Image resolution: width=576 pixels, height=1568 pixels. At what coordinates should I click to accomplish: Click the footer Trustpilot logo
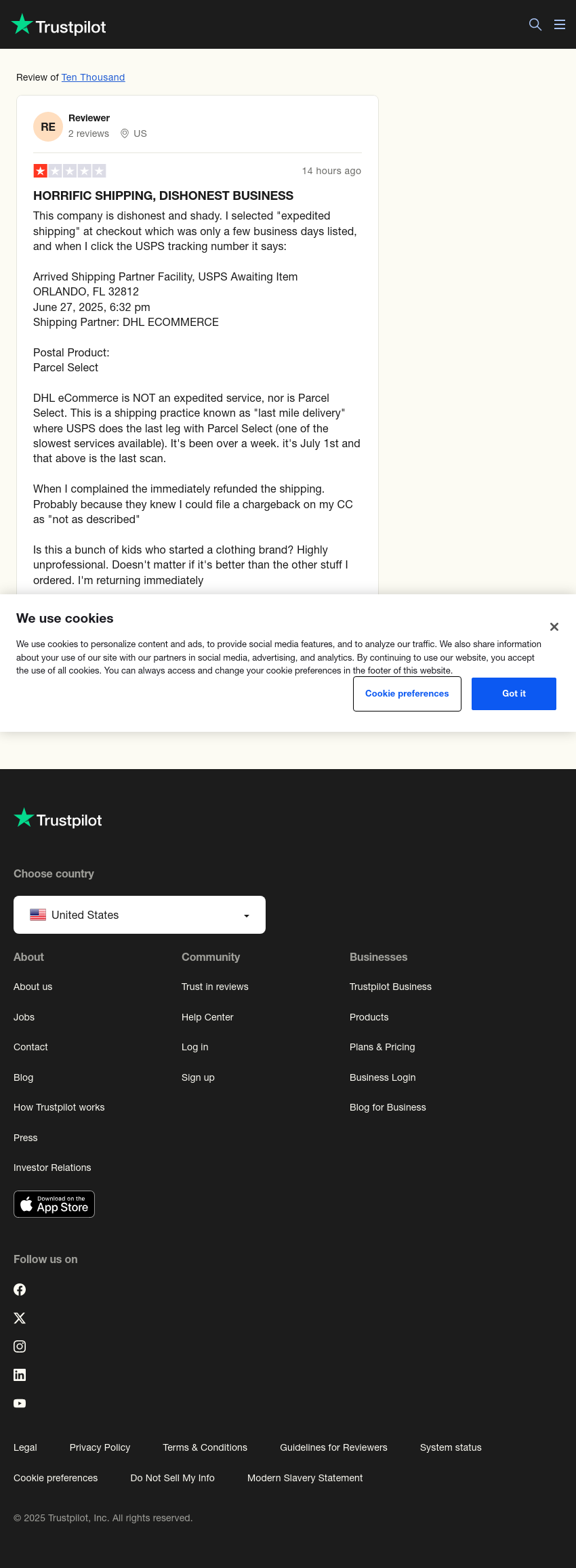coord(58,819)
